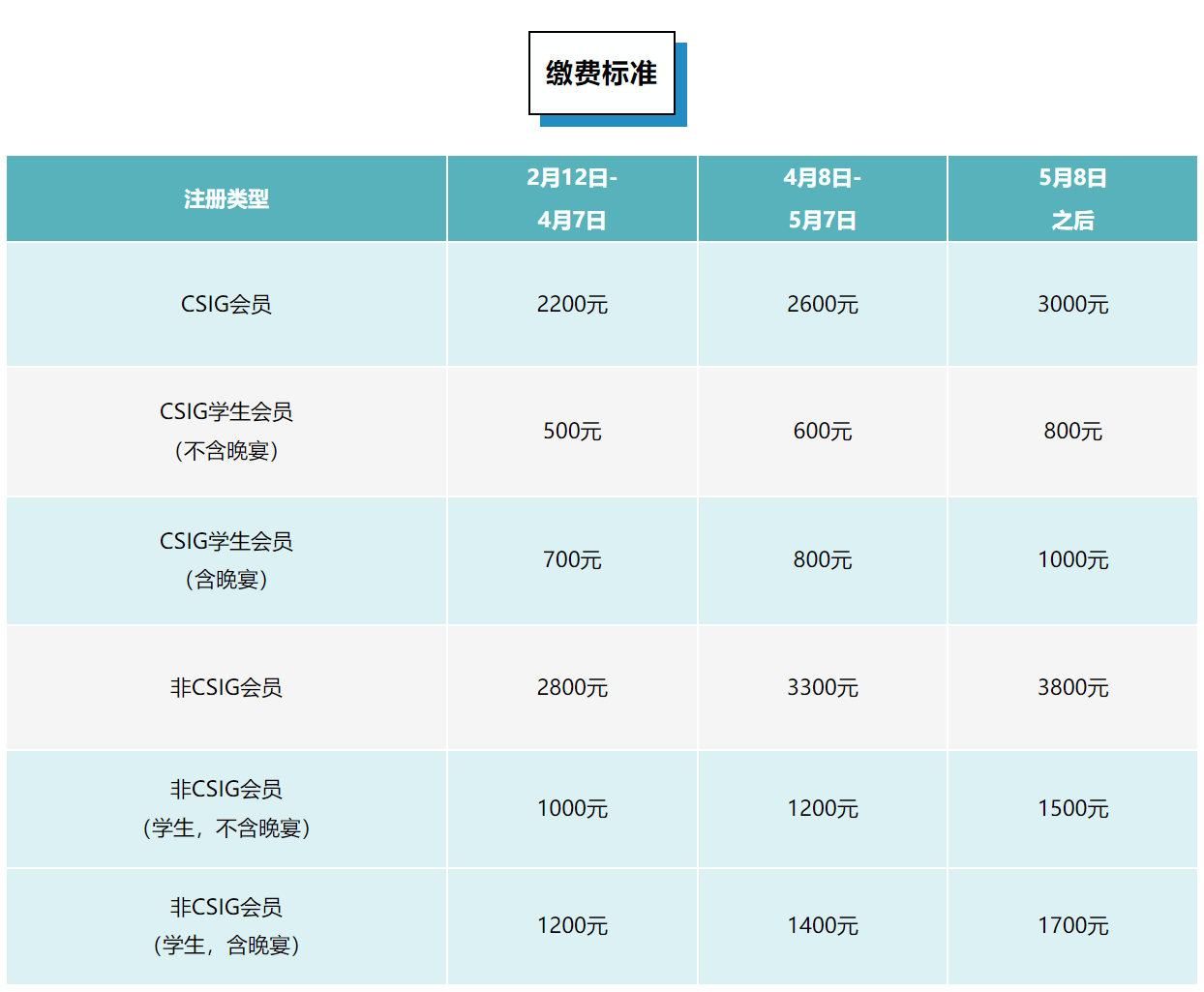Select the 1400元 price cell
Viewport: 1204px width, 992px height.
pos(823,926)
